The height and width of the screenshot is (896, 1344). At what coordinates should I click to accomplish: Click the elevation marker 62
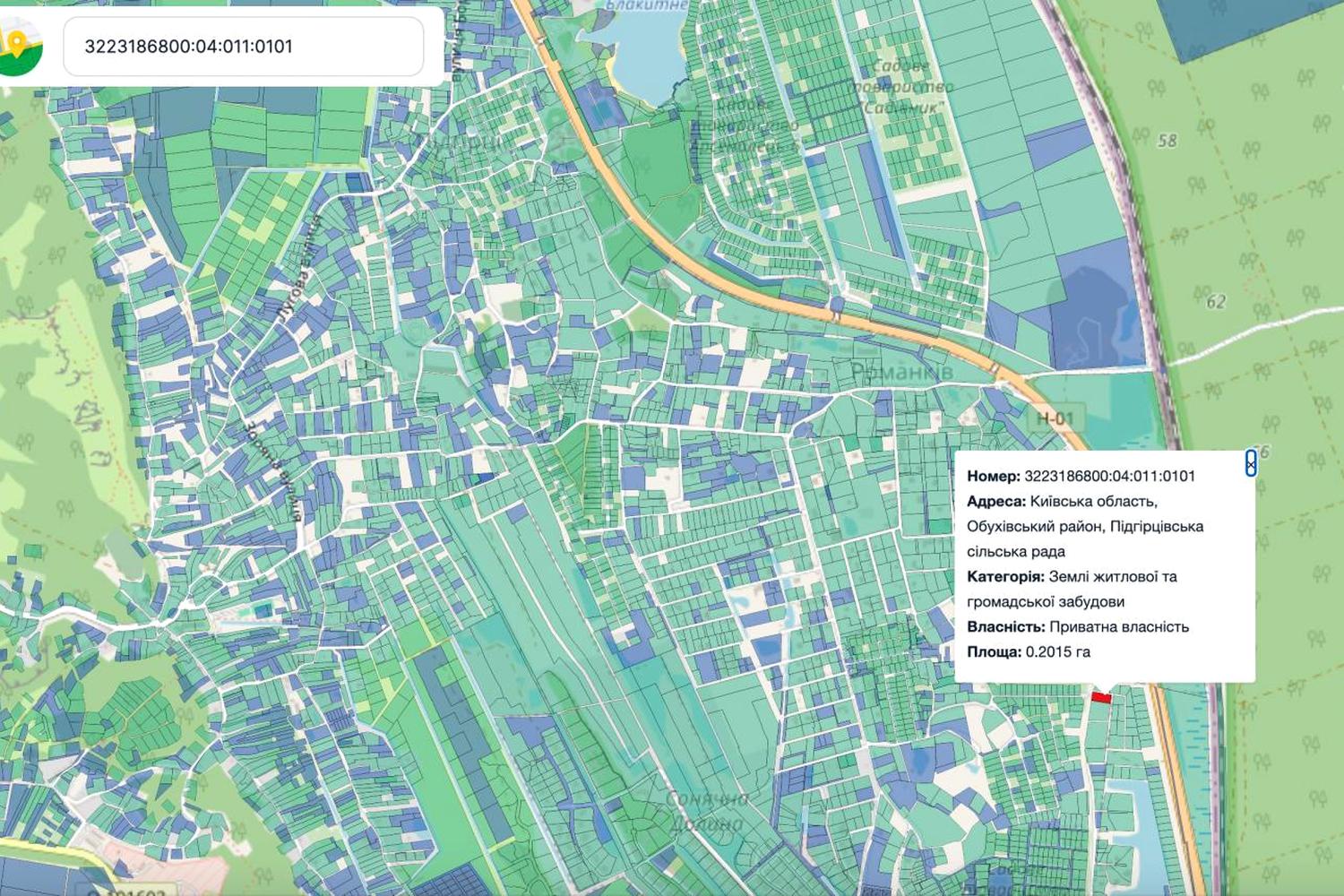tap(1216, 302)
